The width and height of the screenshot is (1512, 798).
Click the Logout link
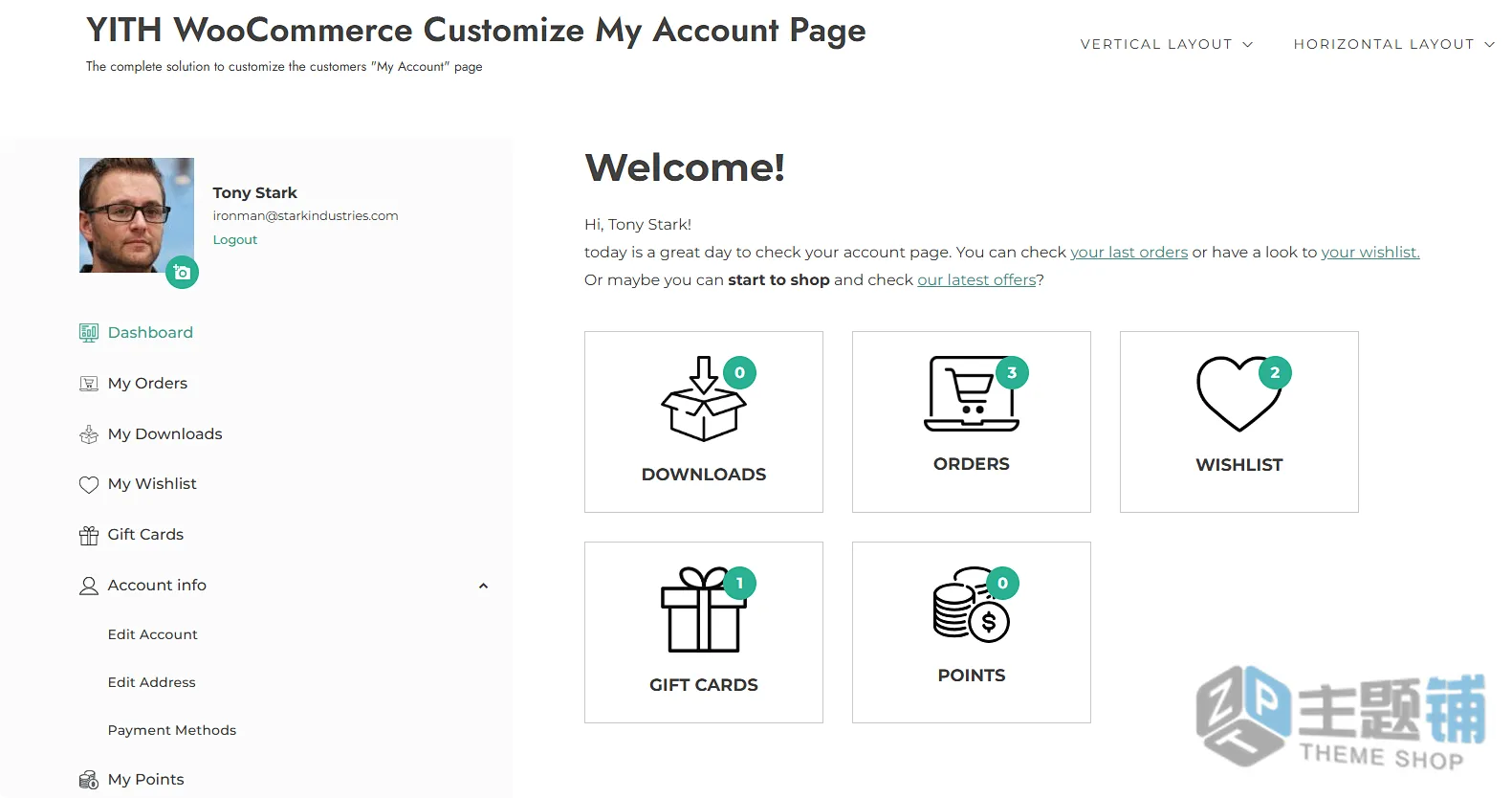[x=235, y=239]
